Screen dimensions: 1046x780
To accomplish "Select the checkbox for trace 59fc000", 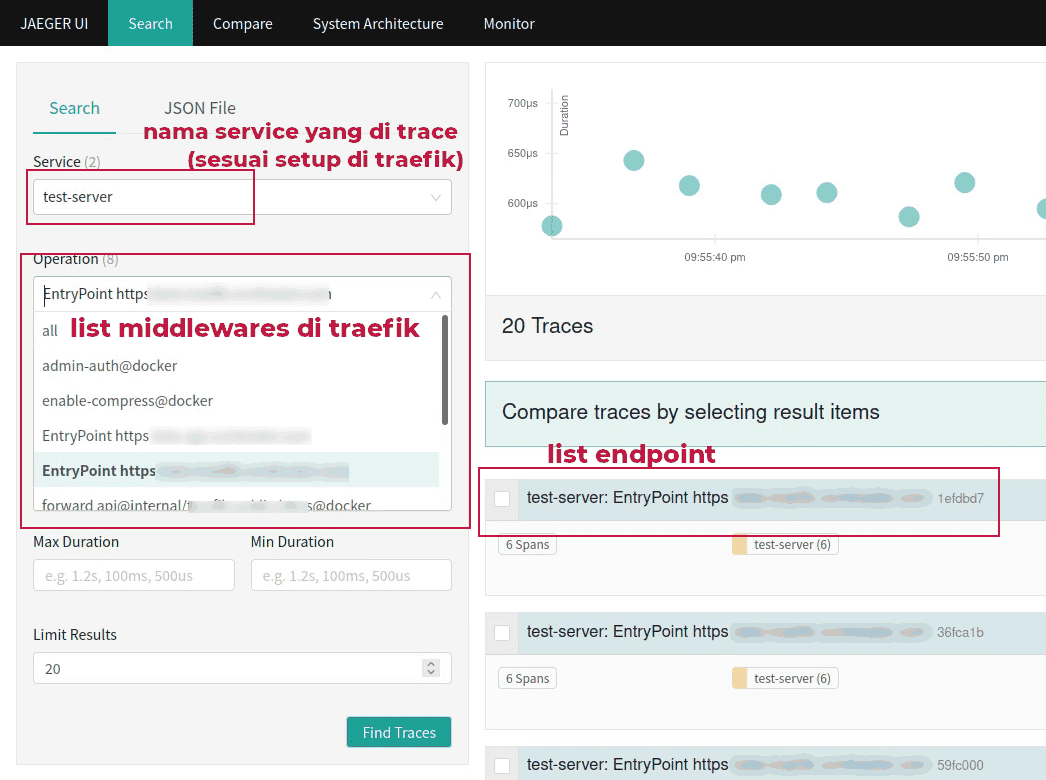I will pyautogui.click(x=502, y=766).
